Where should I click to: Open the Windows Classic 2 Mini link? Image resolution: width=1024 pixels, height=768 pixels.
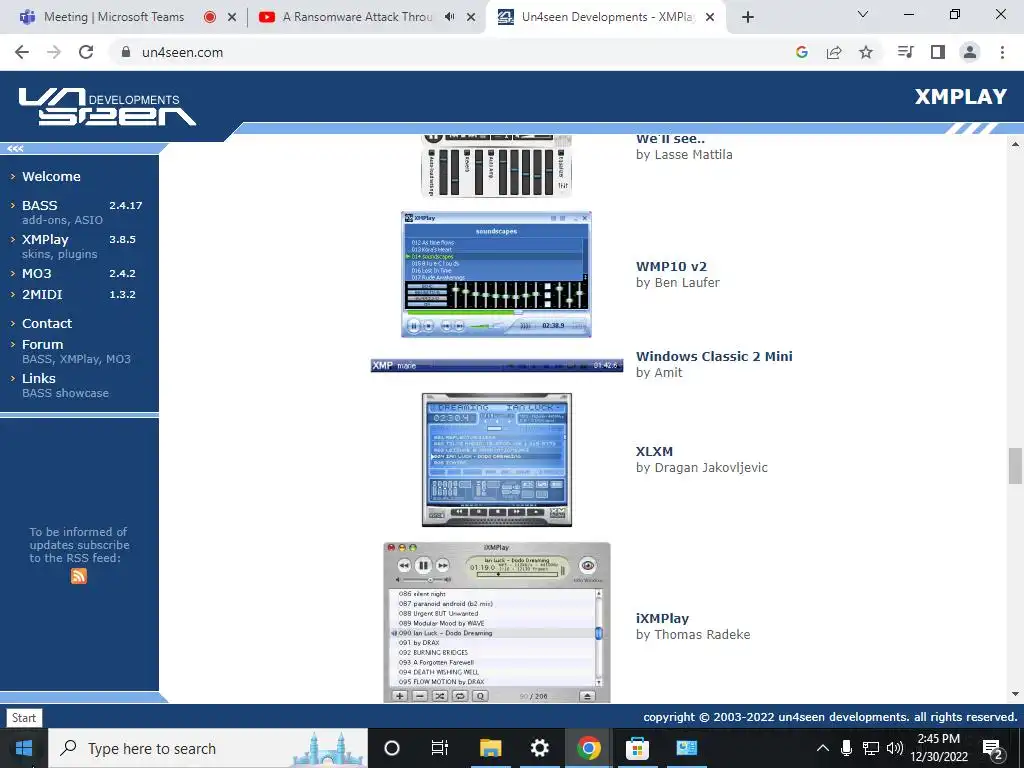(x=714, y=357)
